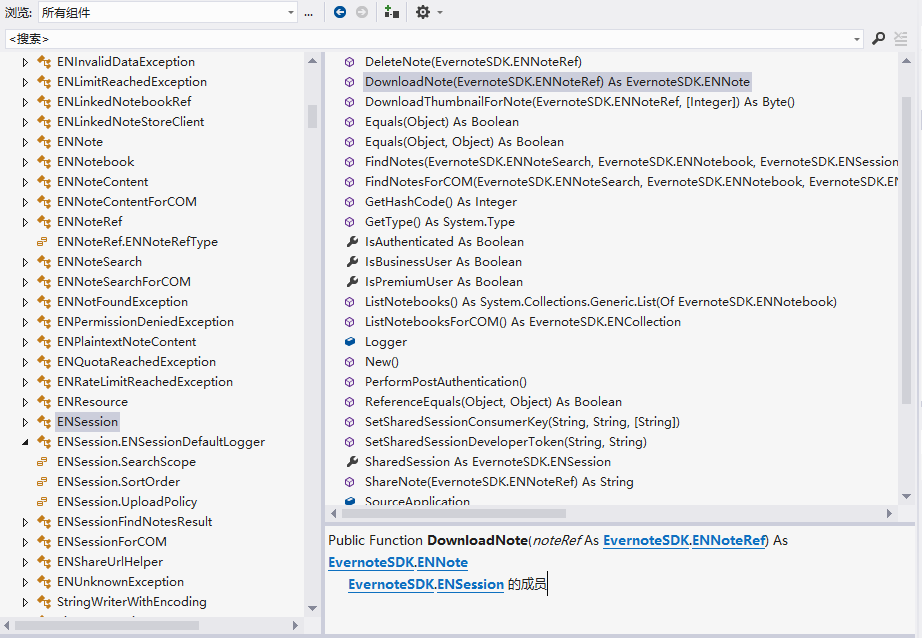Viewport: 922px width, 638px height.
Task: Click the clear search icon
Action: tap(901, 39)
